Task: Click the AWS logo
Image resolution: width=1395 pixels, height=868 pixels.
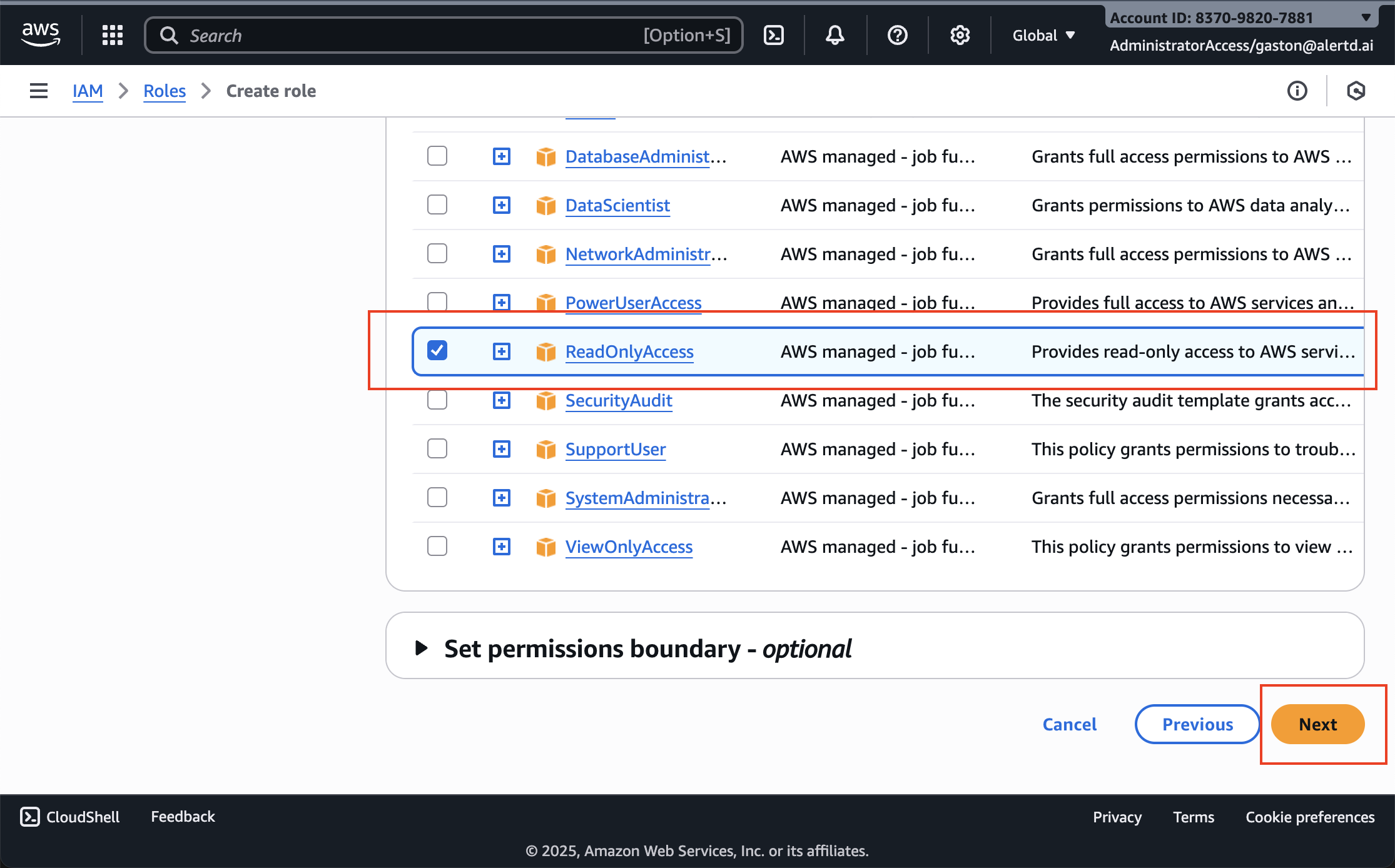Action: [40, 34]
